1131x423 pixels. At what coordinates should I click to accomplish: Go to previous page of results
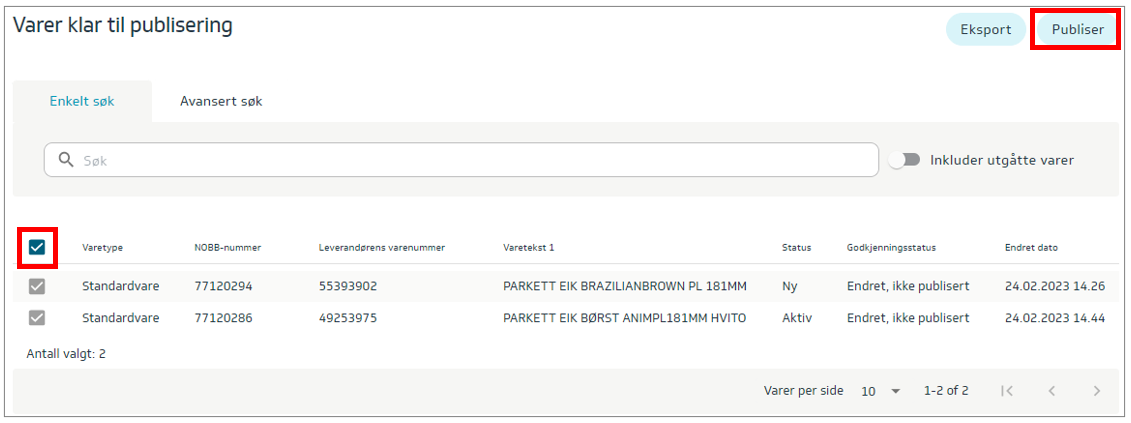[1052, 391]
